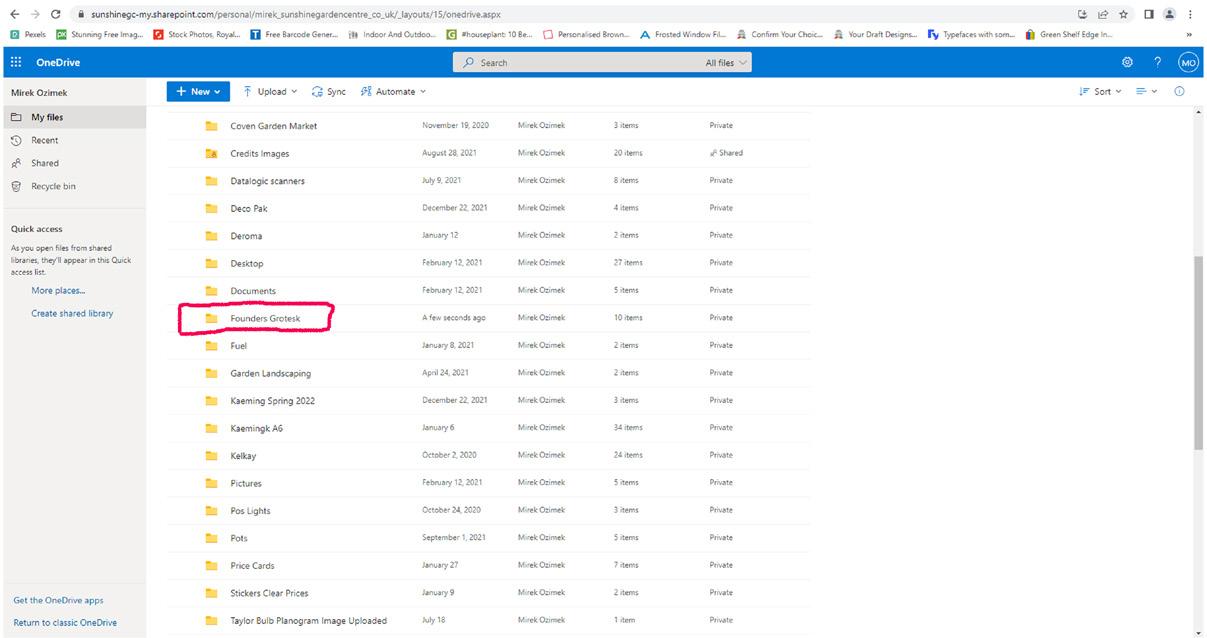The height and width of the screenshot is (638, 1207).
Task: Expand the New menu
Action: (199, 91)
